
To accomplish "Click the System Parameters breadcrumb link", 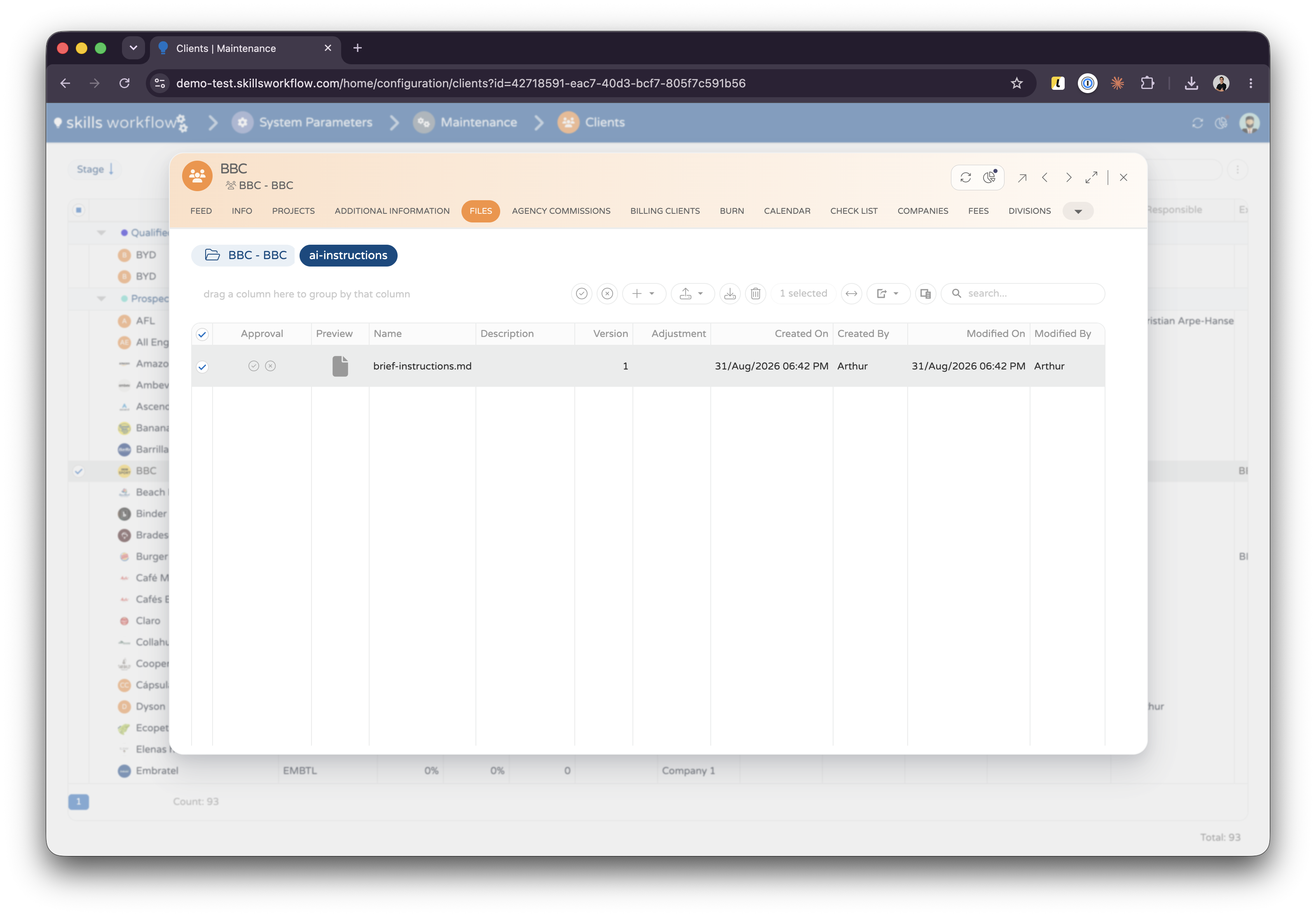I will [315, 122].
